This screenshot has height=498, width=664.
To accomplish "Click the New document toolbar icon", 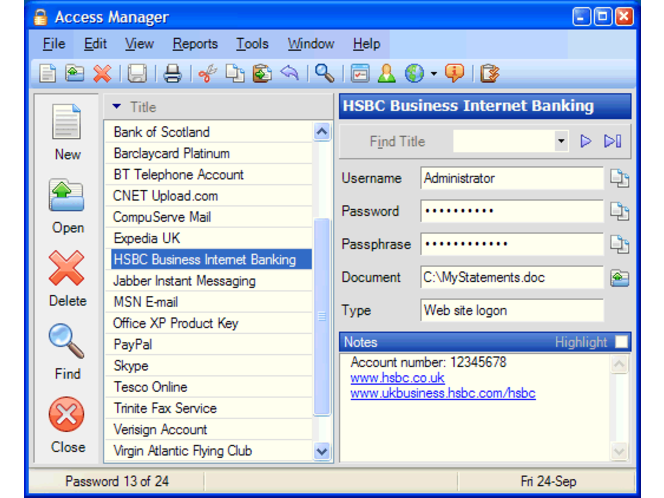I will [47, 73].
